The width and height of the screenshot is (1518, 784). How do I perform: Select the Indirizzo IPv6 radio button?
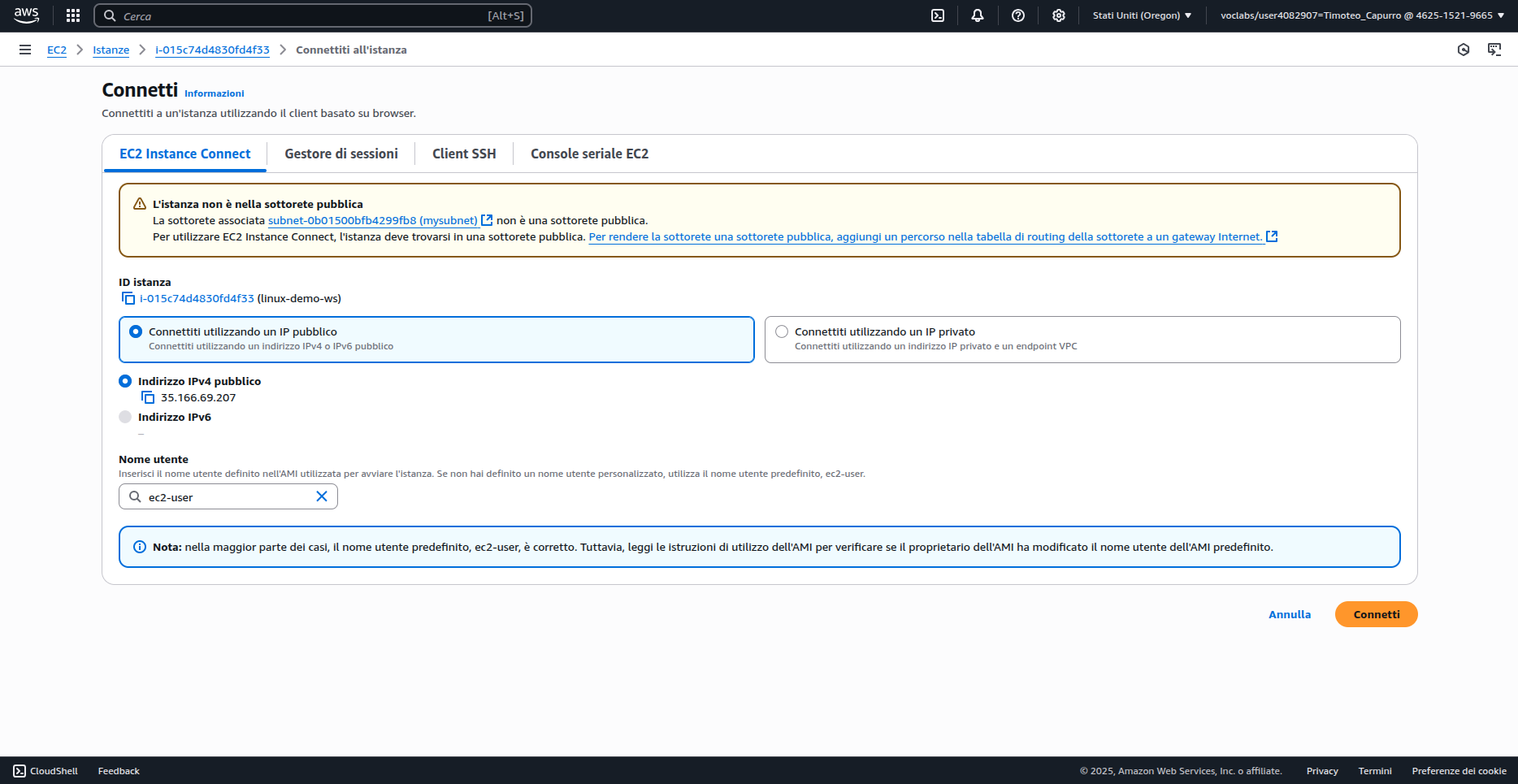pos(125,417)
